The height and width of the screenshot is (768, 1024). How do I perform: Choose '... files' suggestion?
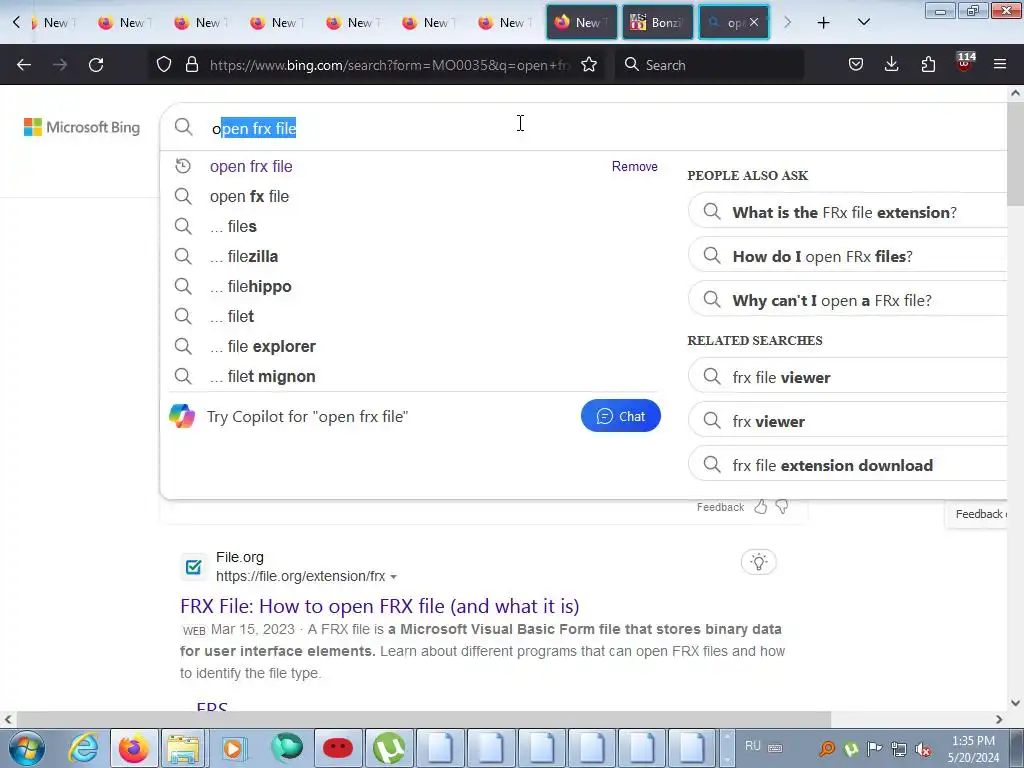[232, 227]
